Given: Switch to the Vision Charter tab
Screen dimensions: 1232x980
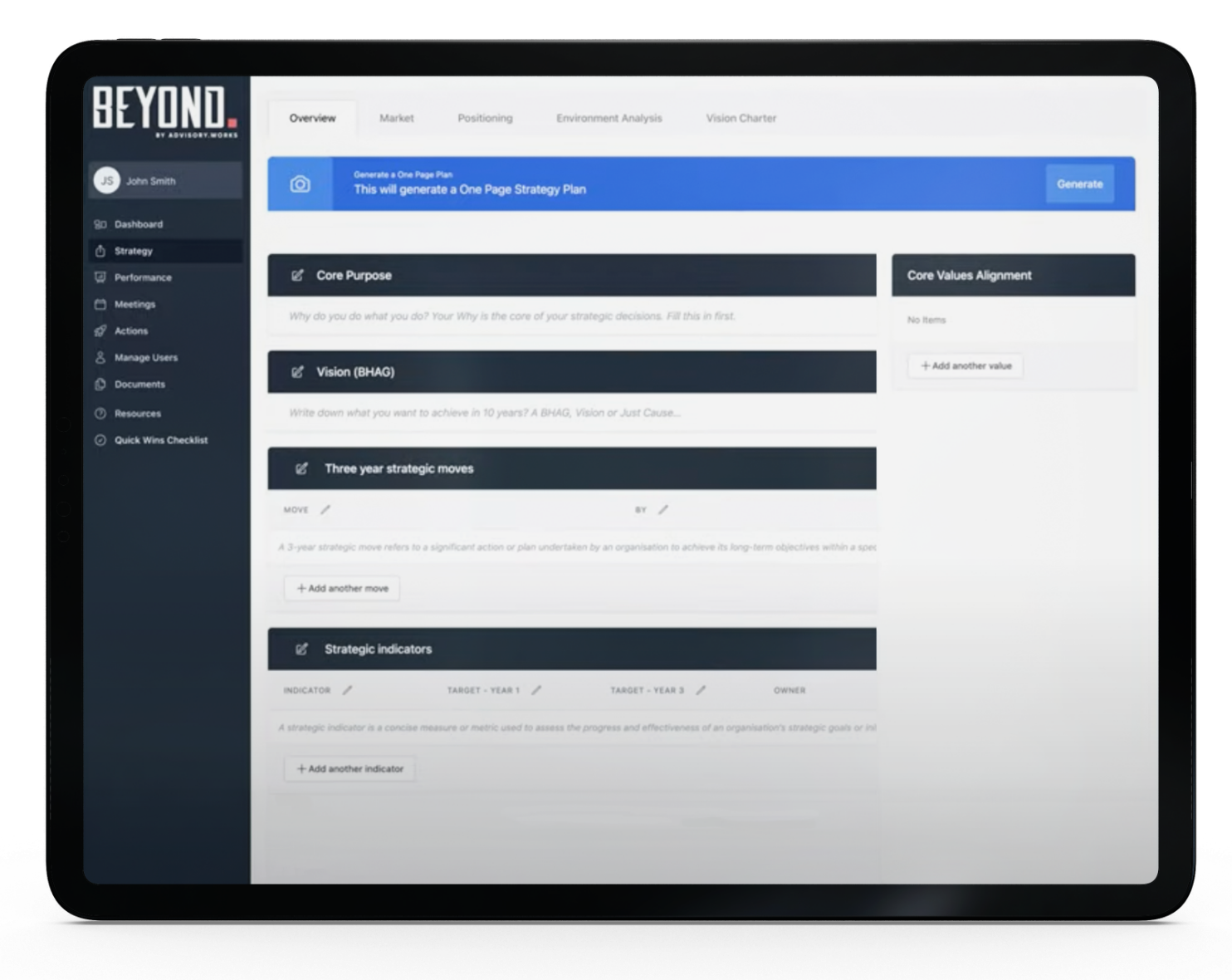Looking at the screenshot, I should click(x=741, y=118).
